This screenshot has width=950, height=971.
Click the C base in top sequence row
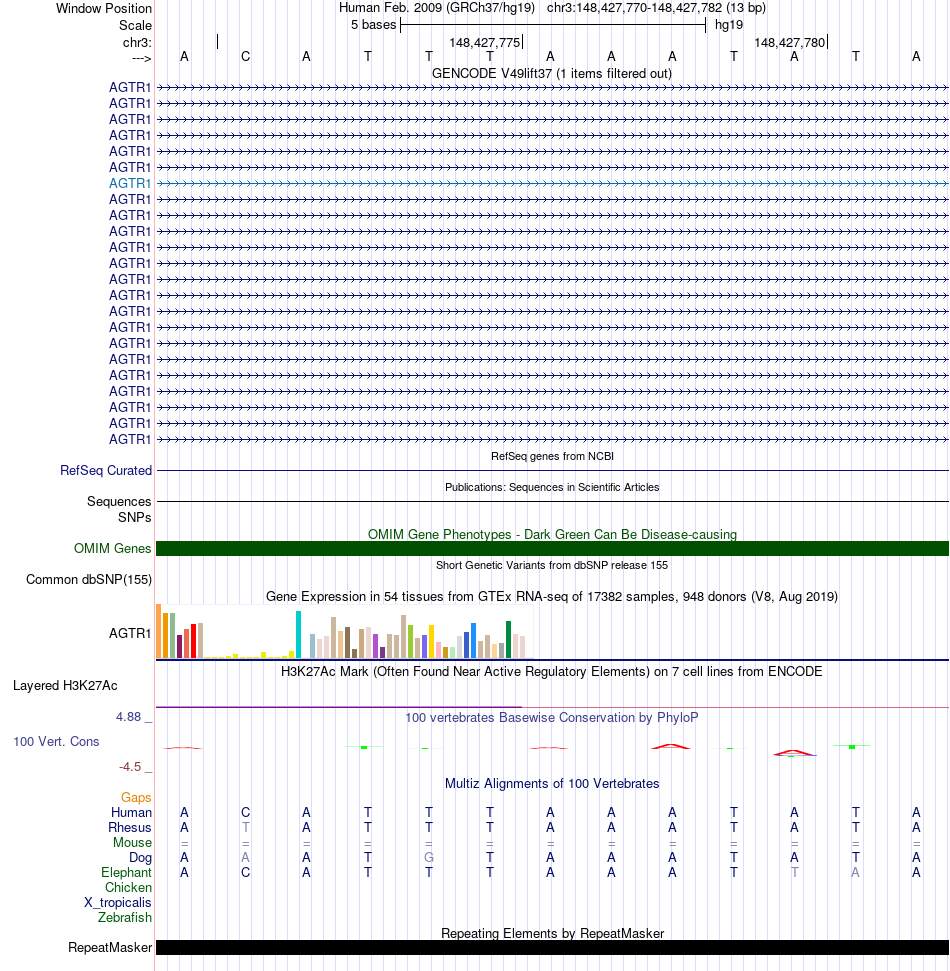[x=245, y=57]
